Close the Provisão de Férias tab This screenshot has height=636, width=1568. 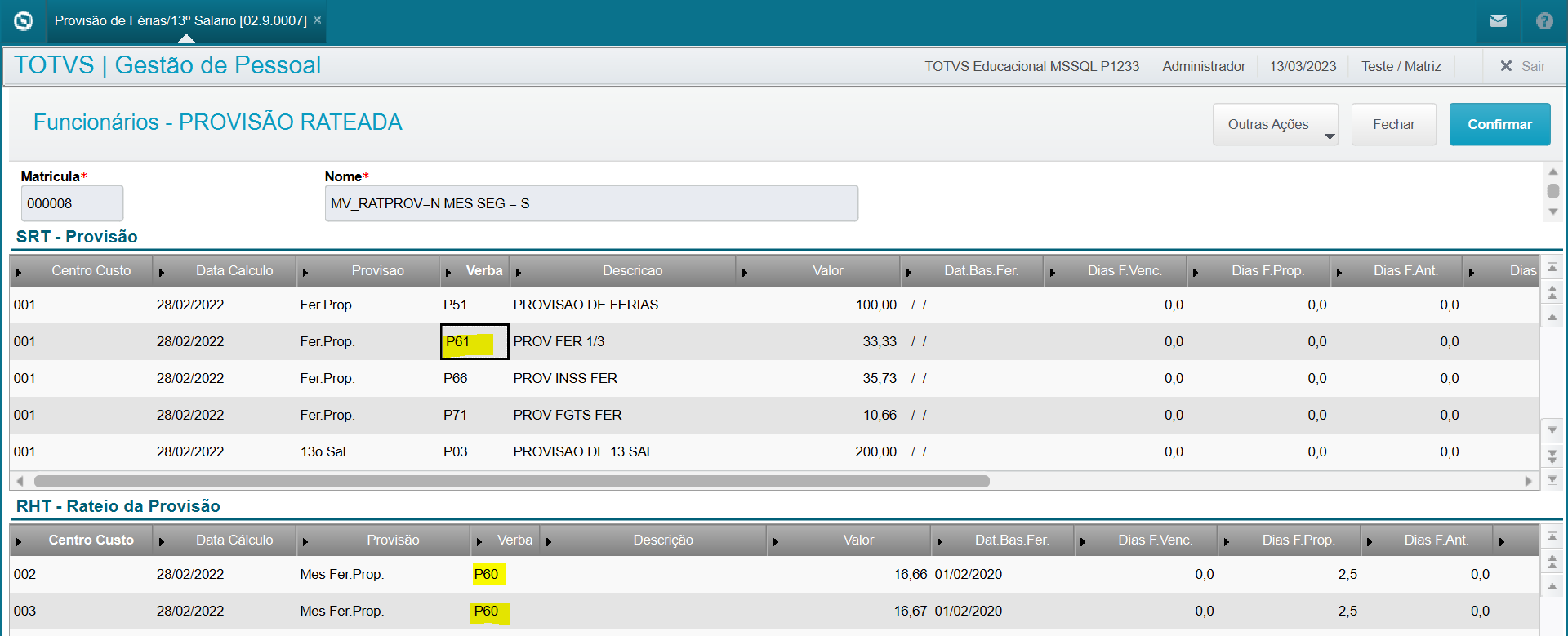click(x=318, y=20)
